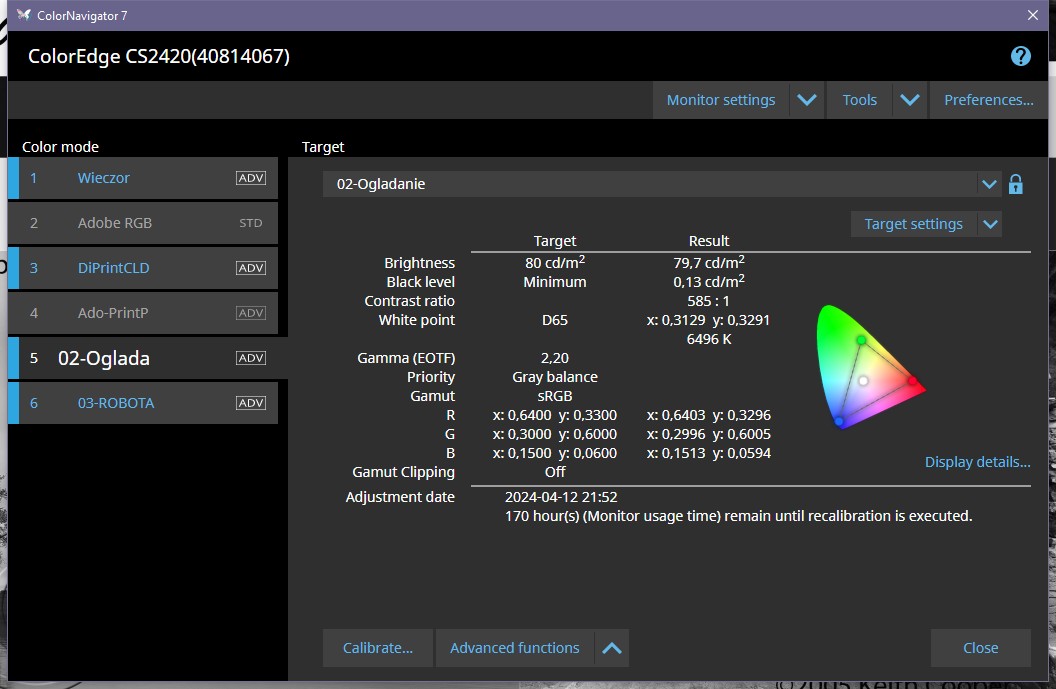Select the 03-ROBOTA color mode
The width and height of the screenshot is (1056, 689).
(x=116, y=403)
